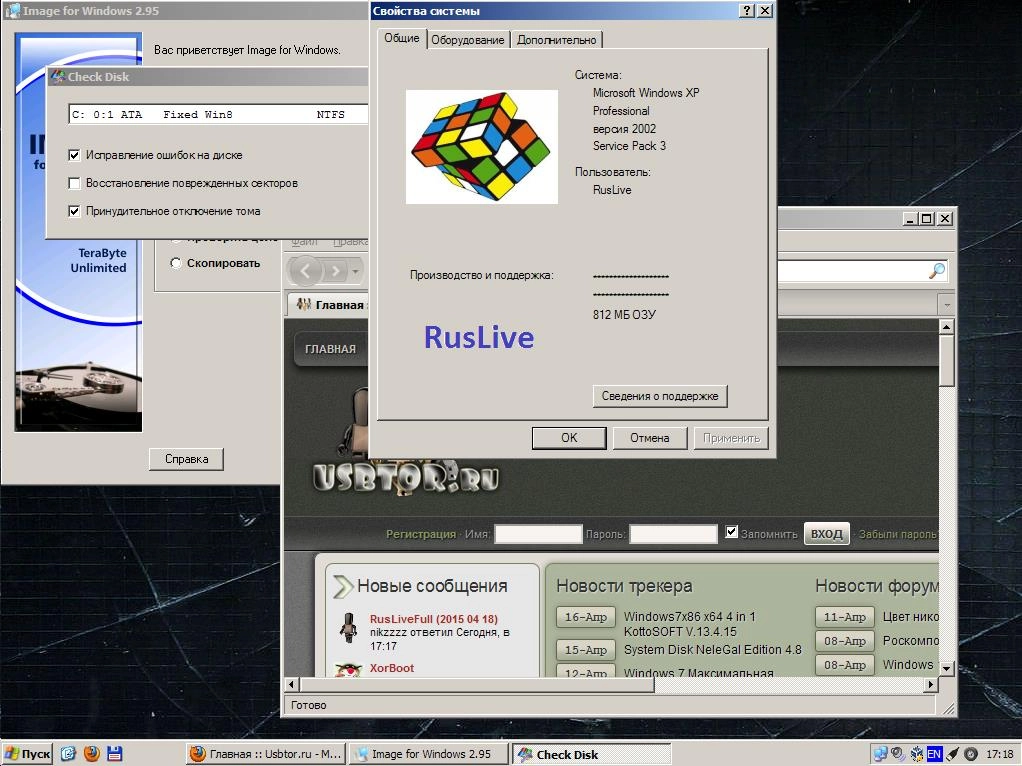Open 'System Disk NeleGal Edition 4.8' news

pyautogui.click(x=712, y=649)
